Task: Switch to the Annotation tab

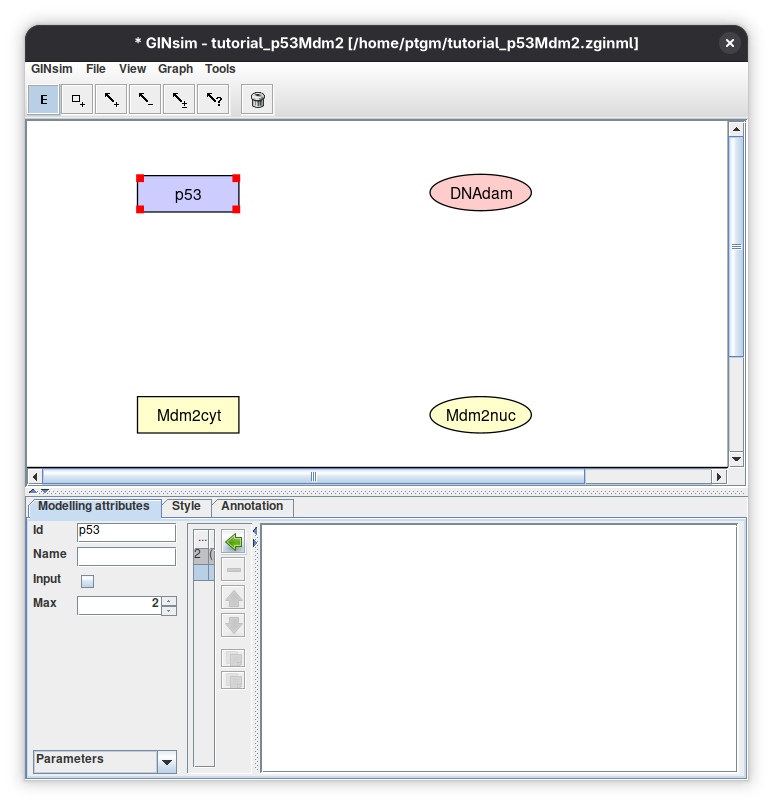Action: click(x=252, y=506)
